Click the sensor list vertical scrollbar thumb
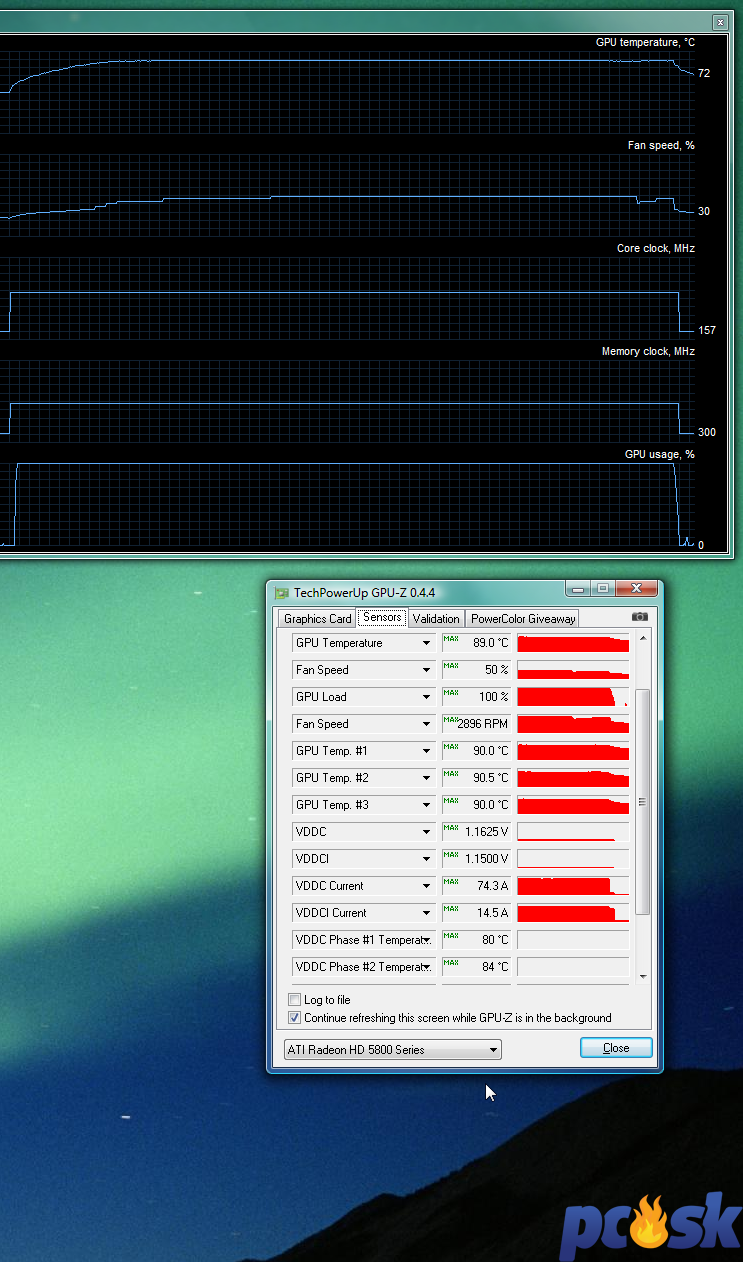743x1262 pixels. click(643, 802)
